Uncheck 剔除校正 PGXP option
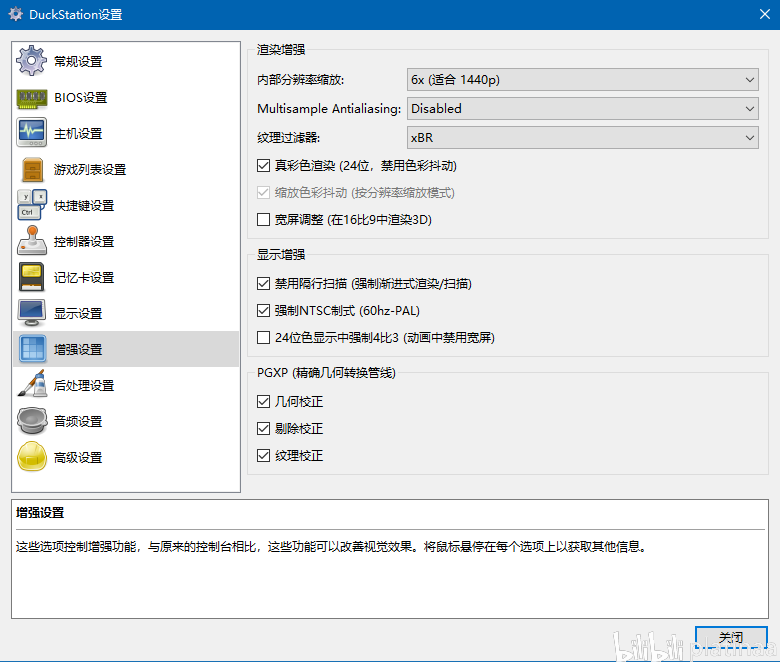This screenshot has width=780, height=662. [263, 428]
